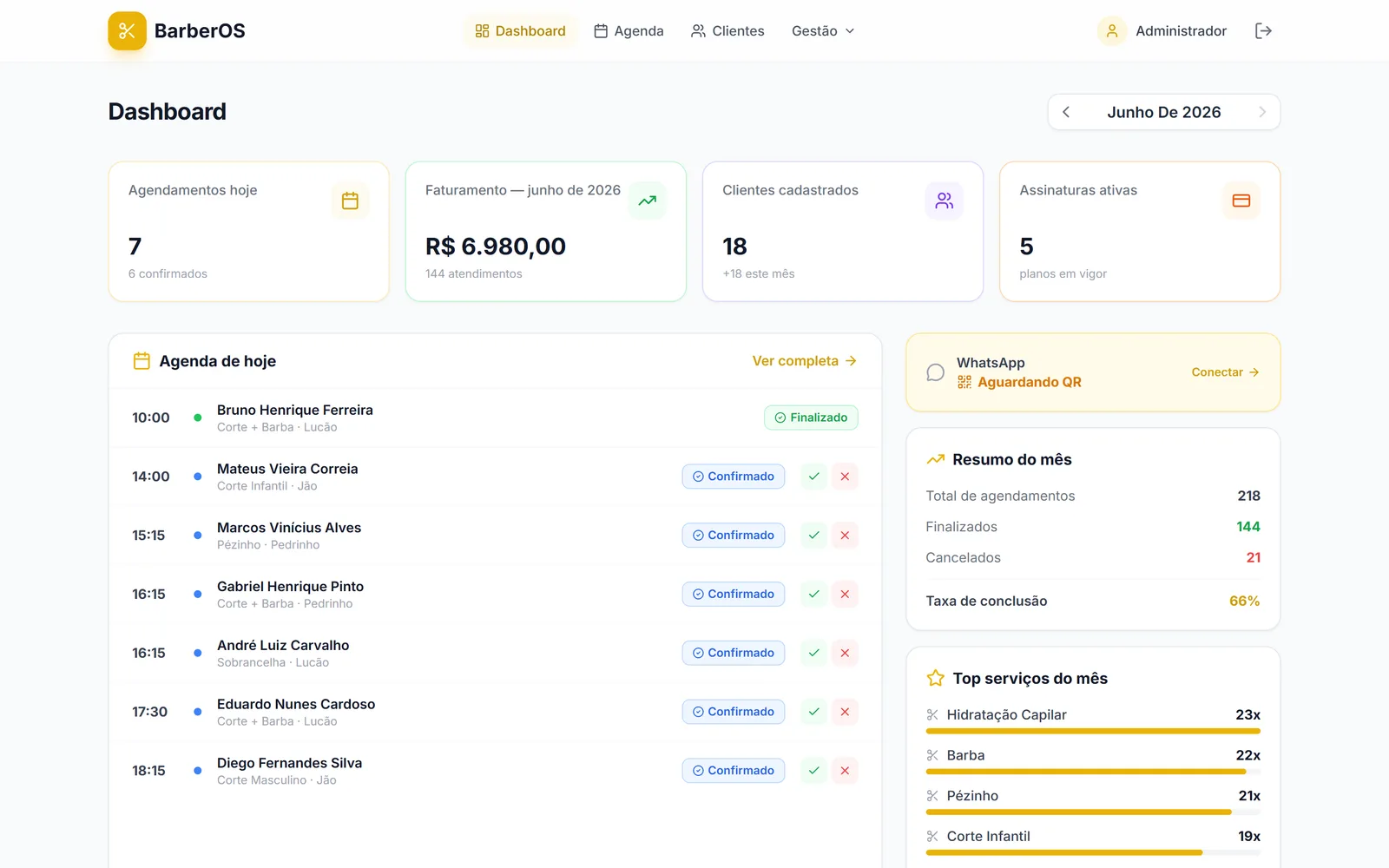Click the QR code icon beside Aguardando QR
This screenshot has height=868, width=1389.
[964, 382]
